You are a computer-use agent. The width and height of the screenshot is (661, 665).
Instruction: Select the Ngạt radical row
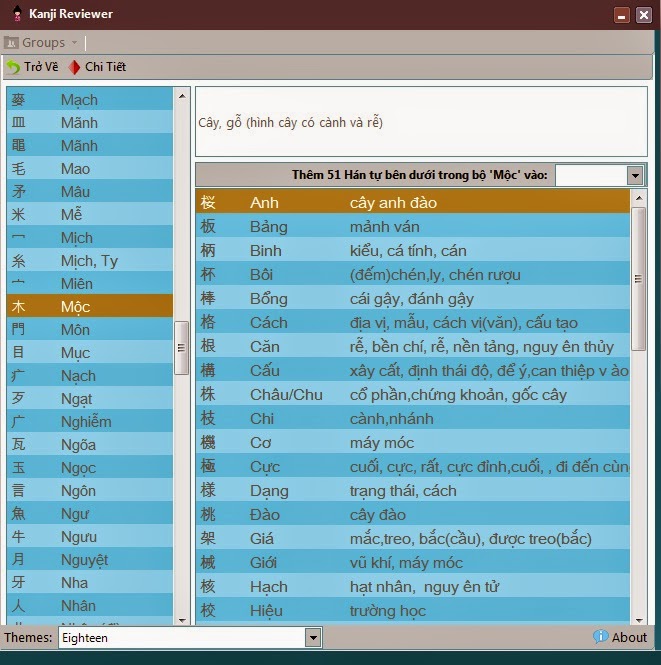[x=90, y=399]
